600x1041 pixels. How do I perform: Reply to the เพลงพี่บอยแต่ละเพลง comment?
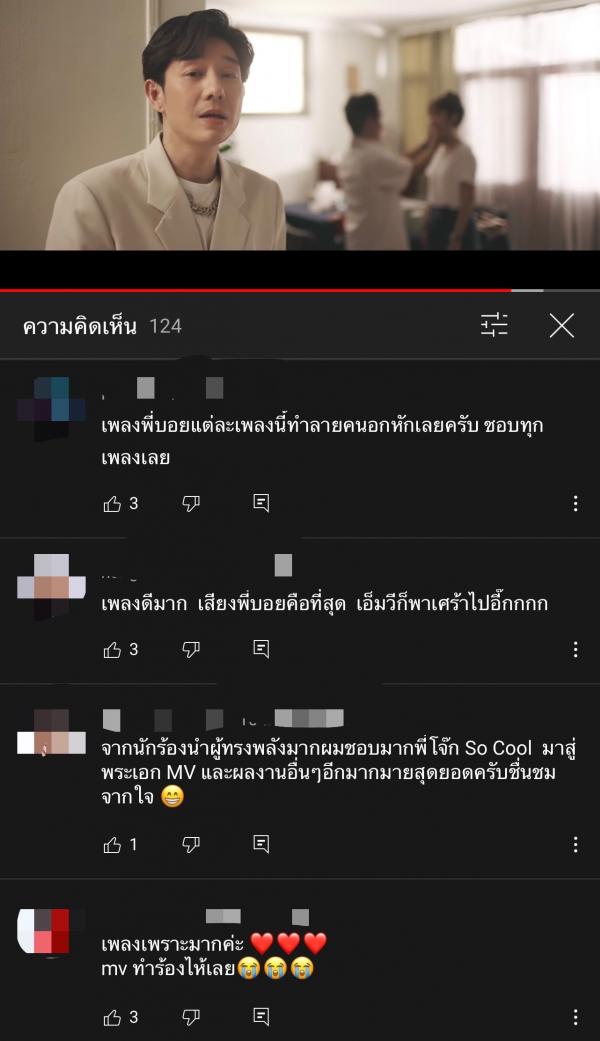pyautogui.click(x=262, y=503)
